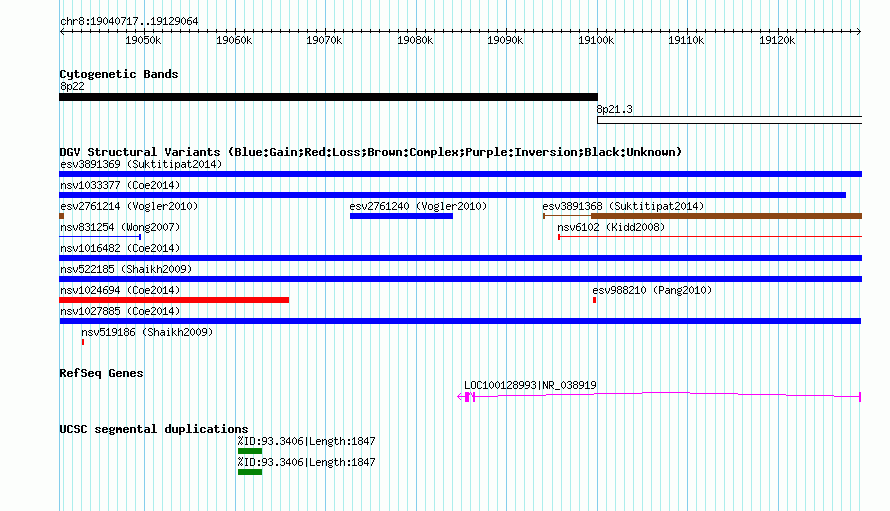
Task: Select the small red esv988210 marker
Action: point(594,300)
